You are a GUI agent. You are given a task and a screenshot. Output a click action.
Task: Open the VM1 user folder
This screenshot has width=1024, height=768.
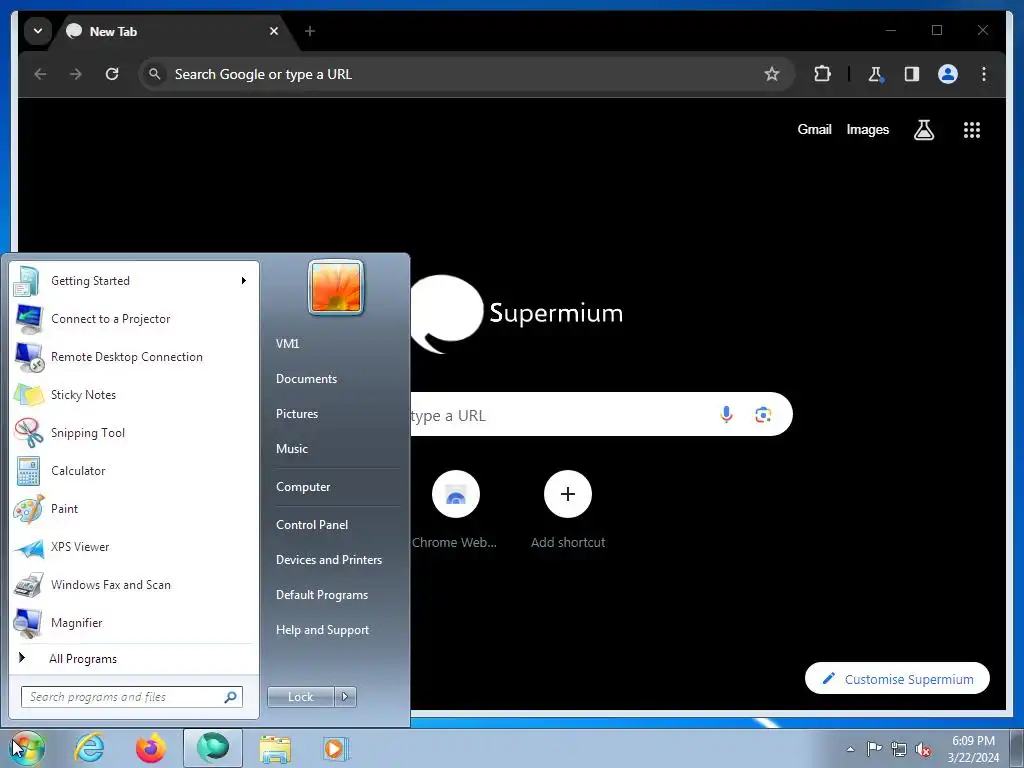click(x=287, y=344)
